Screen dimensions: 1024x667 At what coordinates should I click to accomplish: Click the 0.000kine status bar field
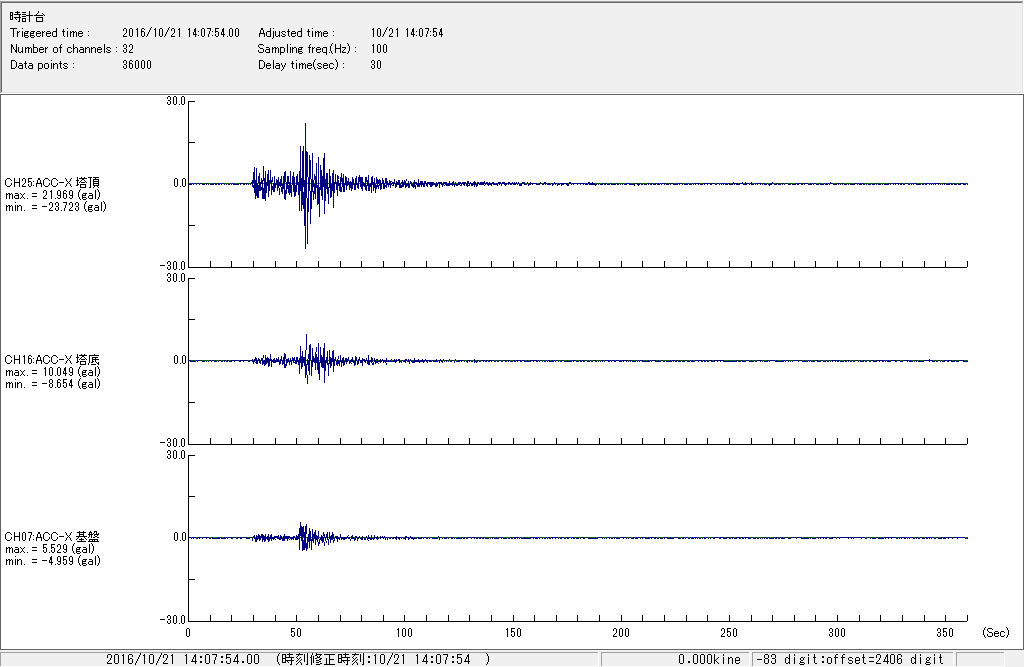pyautogui.click(x=708, y=659)
